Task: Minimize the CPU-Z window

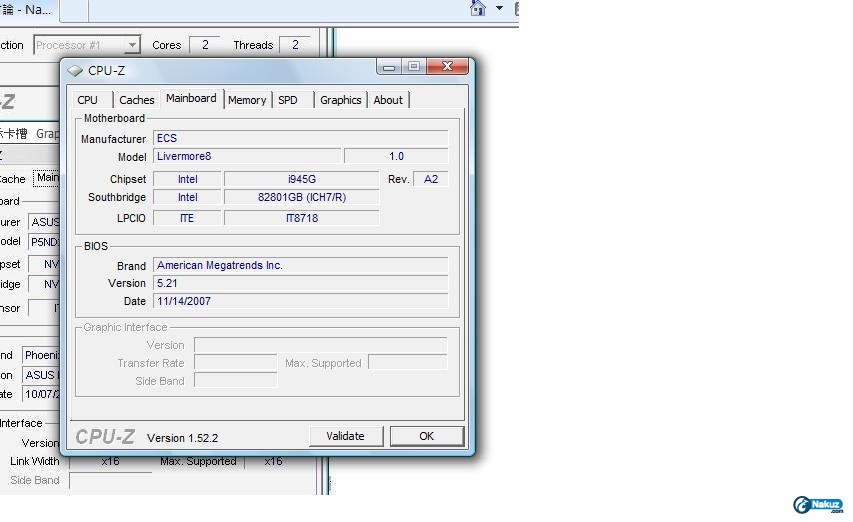Action: (389, 67)
